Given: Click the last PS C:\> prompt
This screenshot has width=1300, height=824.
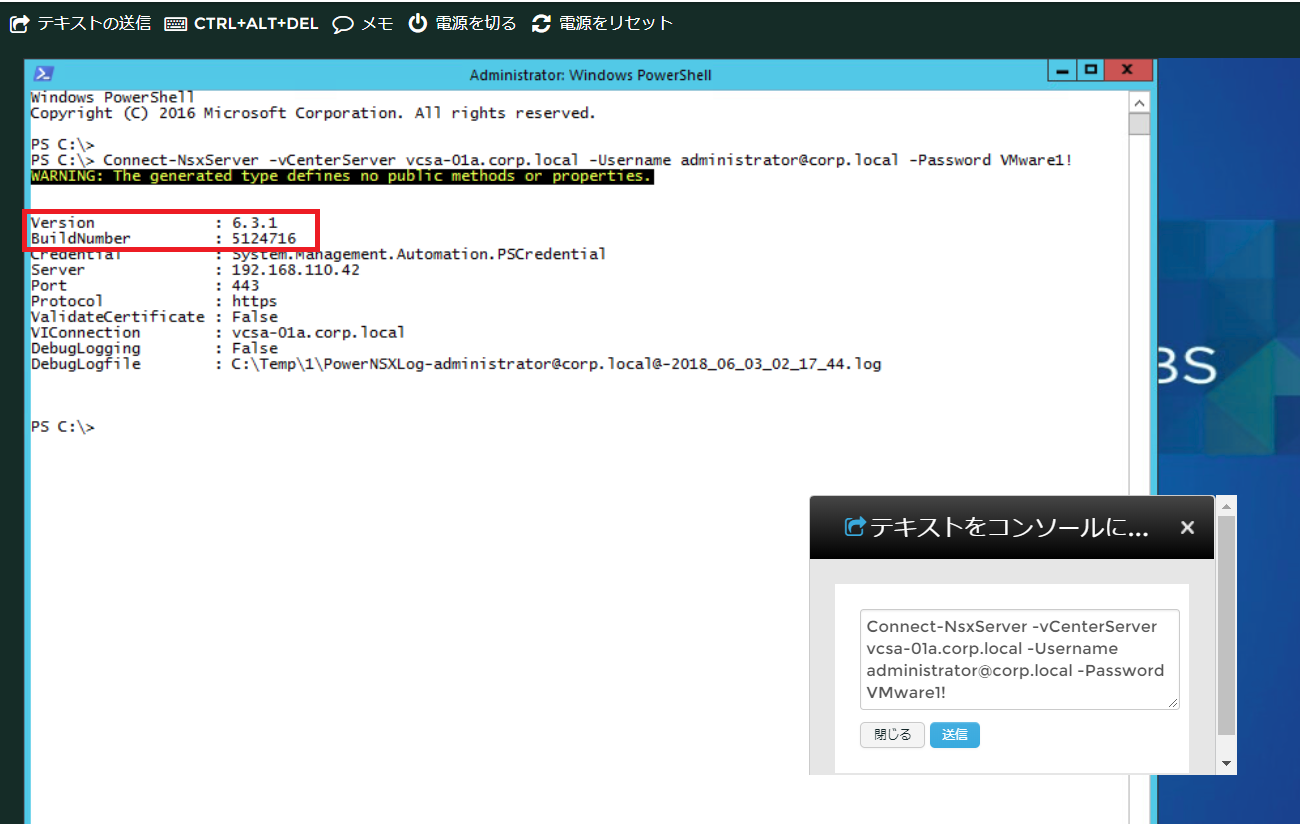Looking at the screenshot, I should click(62, 427).
